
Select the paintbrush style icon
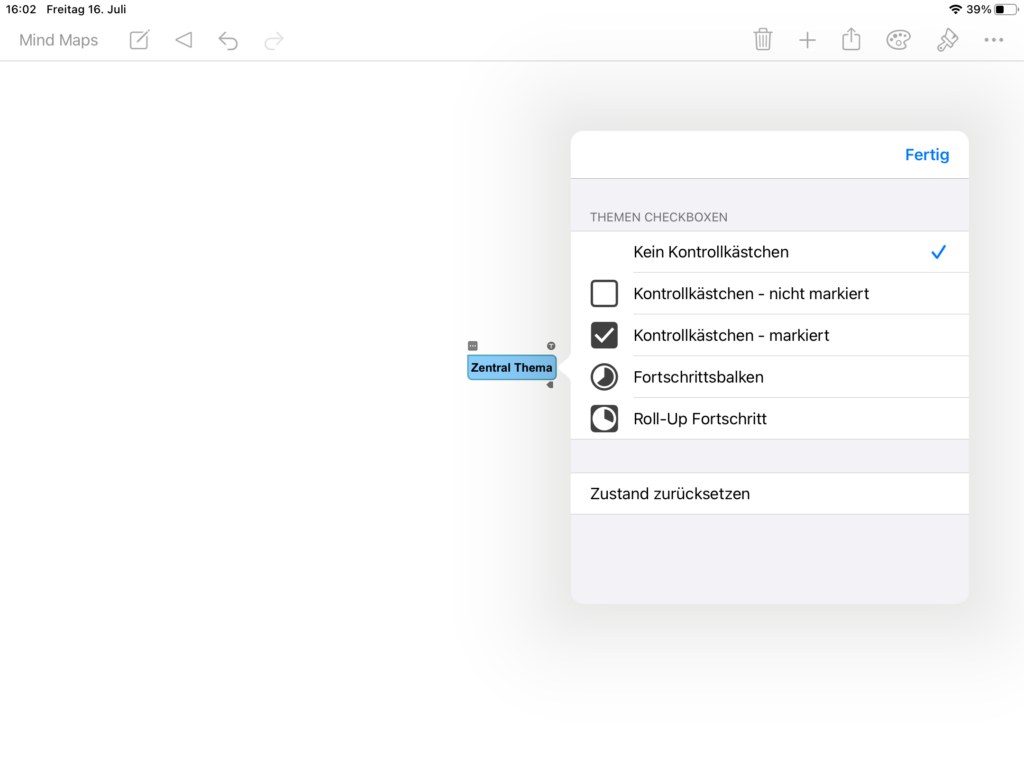pos(947,40)
